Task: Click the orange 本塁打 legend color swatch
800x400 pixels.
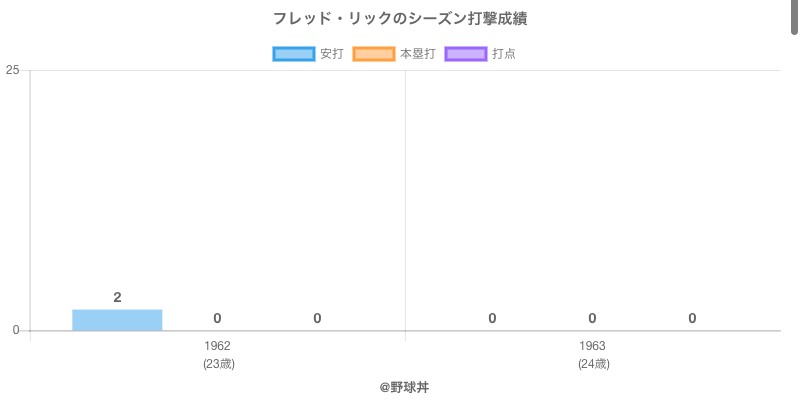Action: point(374,54)
